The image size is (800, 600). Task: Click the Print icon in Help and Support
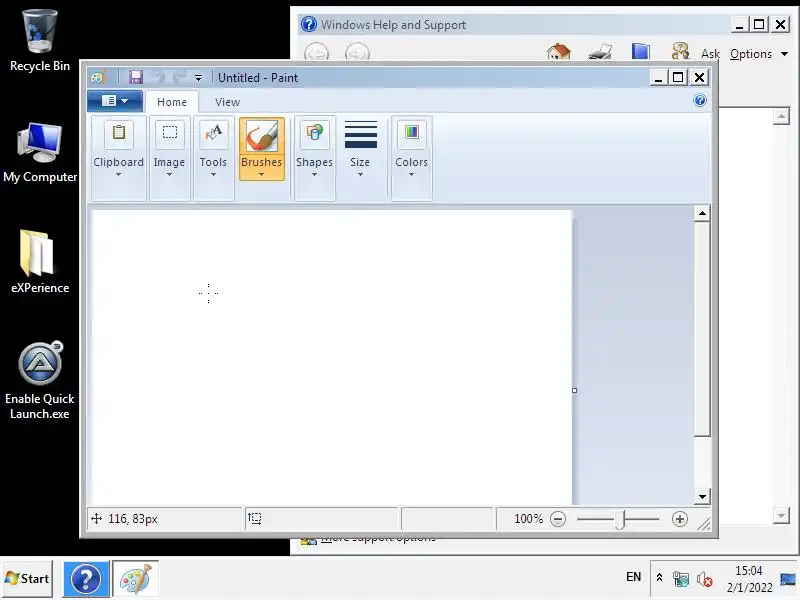coord(600,52)
